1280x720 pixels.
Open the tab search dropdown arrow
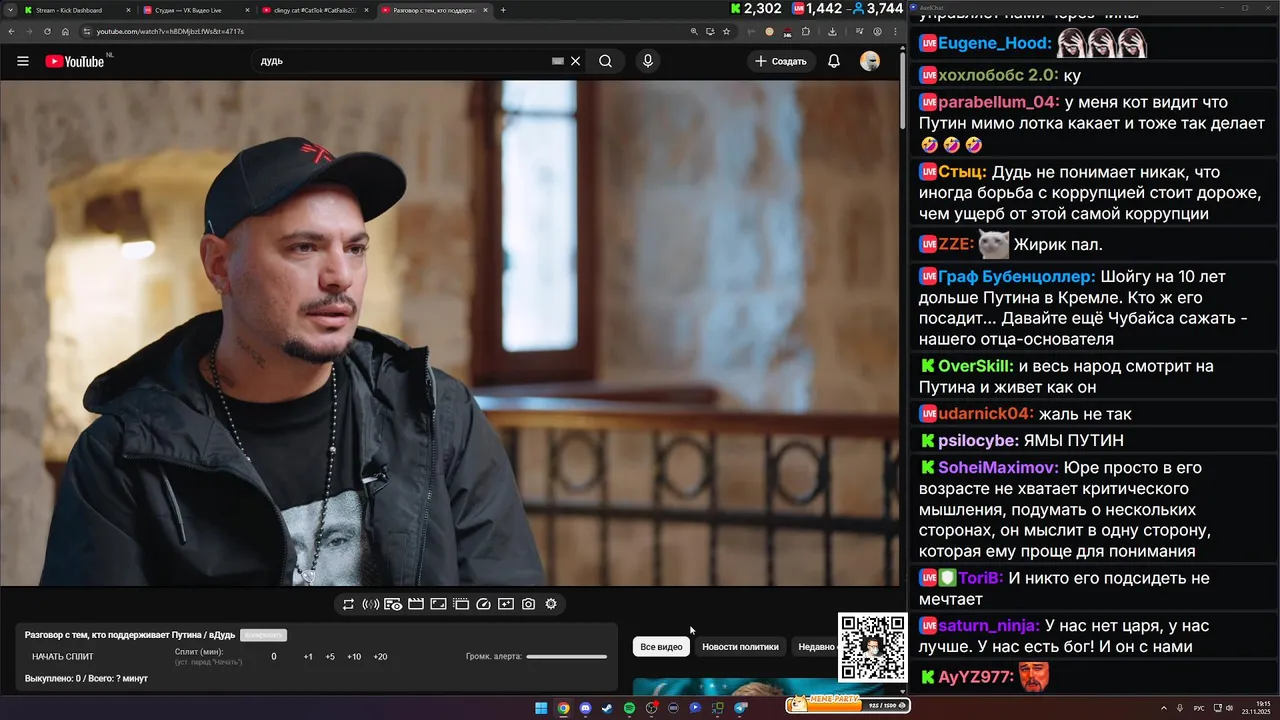pos(10,10)
